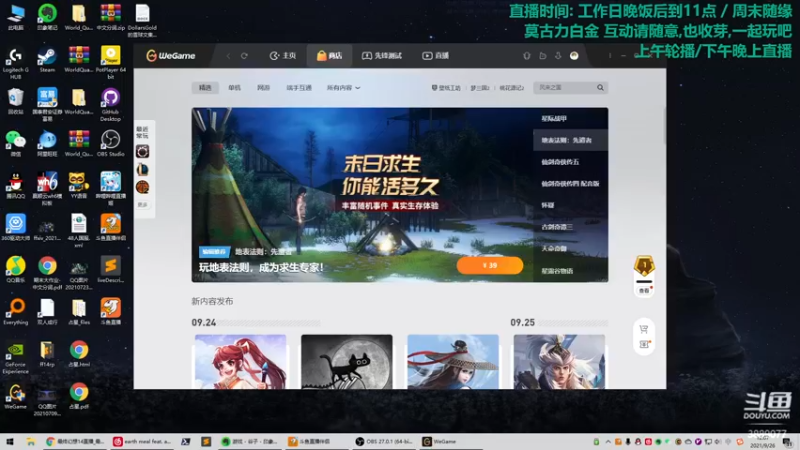This screenshot has height=450, width=800.
Task: Open OBS Studio desktop shortcut
Action: coord(110,143)
